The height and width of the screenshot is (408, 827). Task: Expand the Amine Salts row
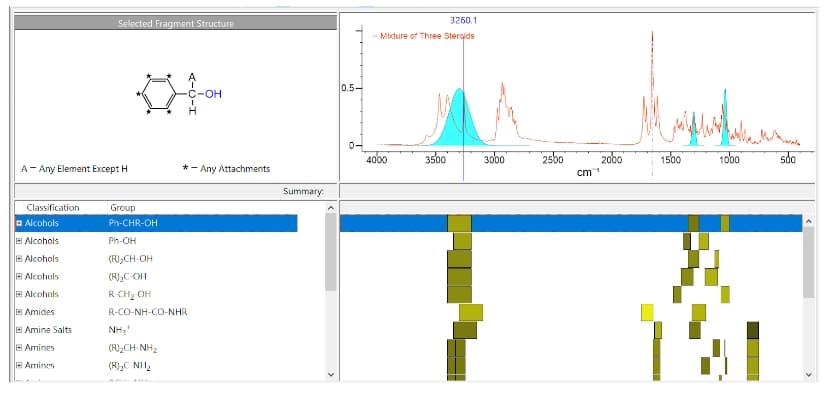pyautogui.click(x=18, y=331)
